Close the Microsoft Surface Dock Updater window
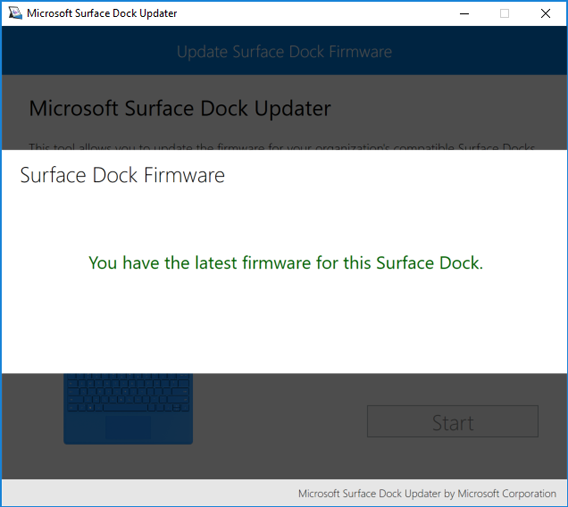The height and width of the screenshot is (507, 568). 545,14
